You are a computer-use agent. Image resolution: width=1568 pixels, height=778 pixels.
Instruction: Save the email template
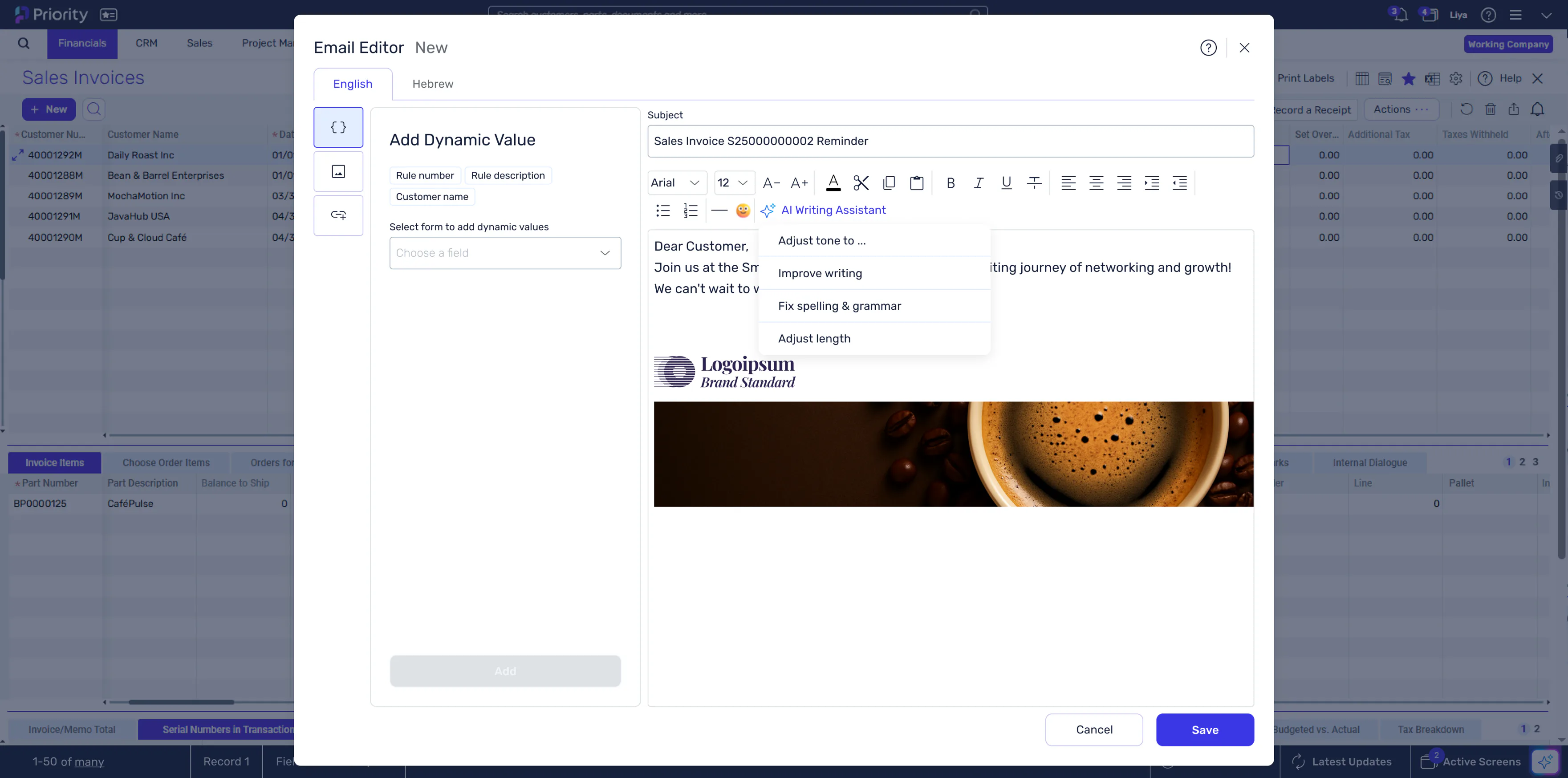pyautogui.click(x=1205, y=729)
